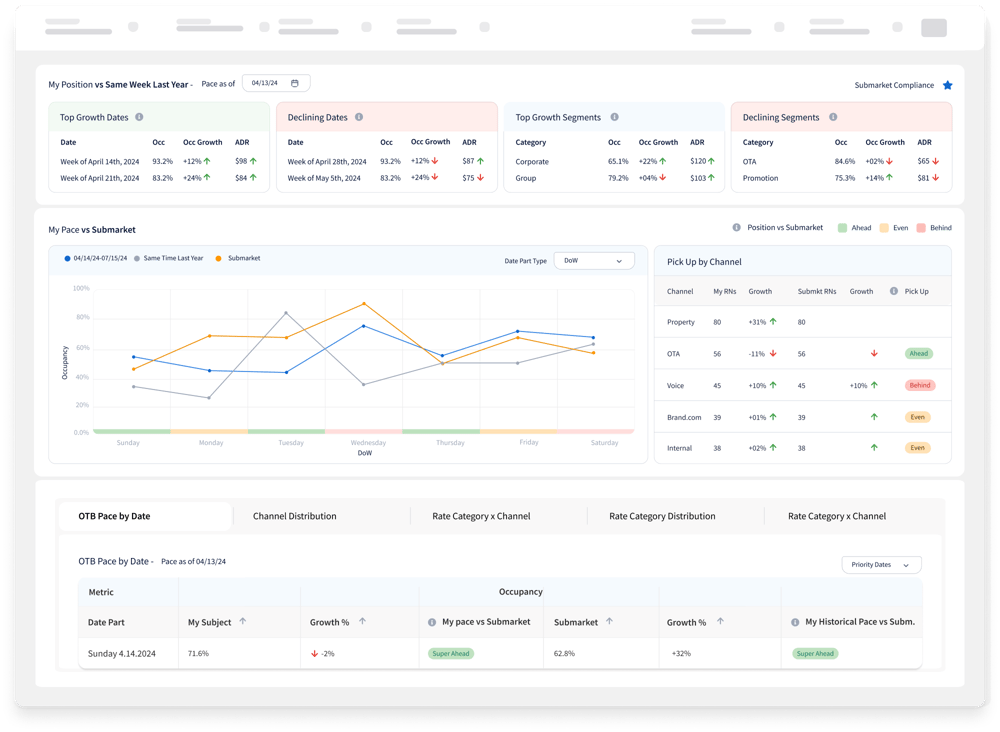Toggle the 04/14/24-07/15/24 legend series
The width and height of the screenshot is (1000, 732).
tap(96, 258)
